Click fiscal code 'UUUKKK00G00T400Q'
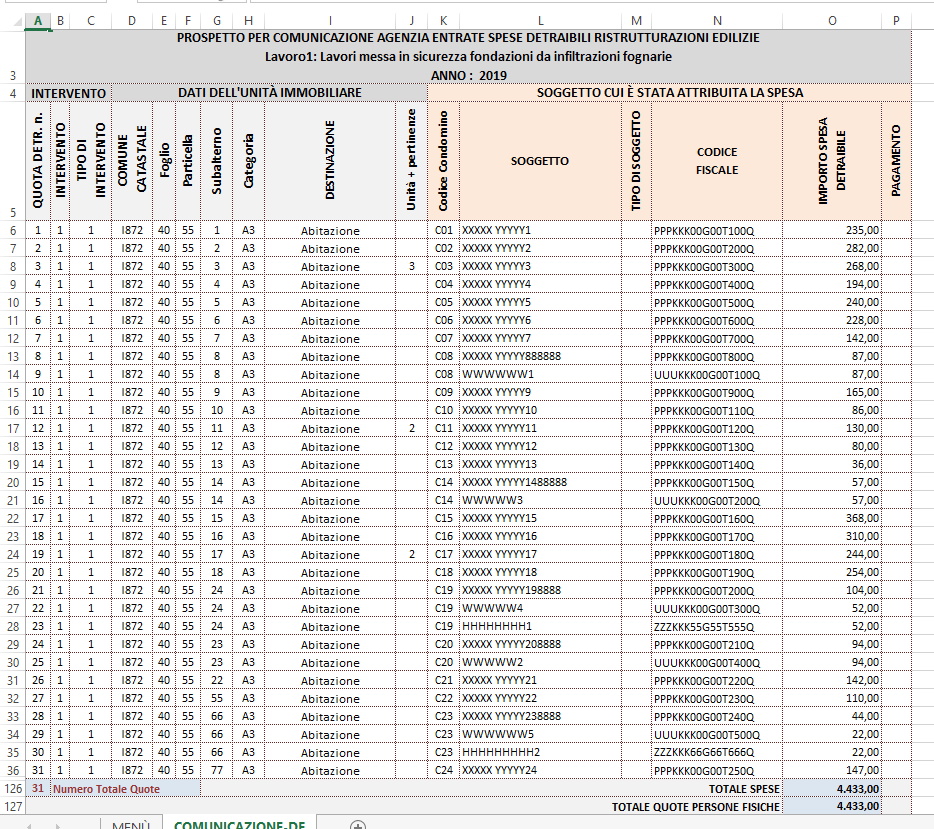934x829 pixels. coord(717,662)
